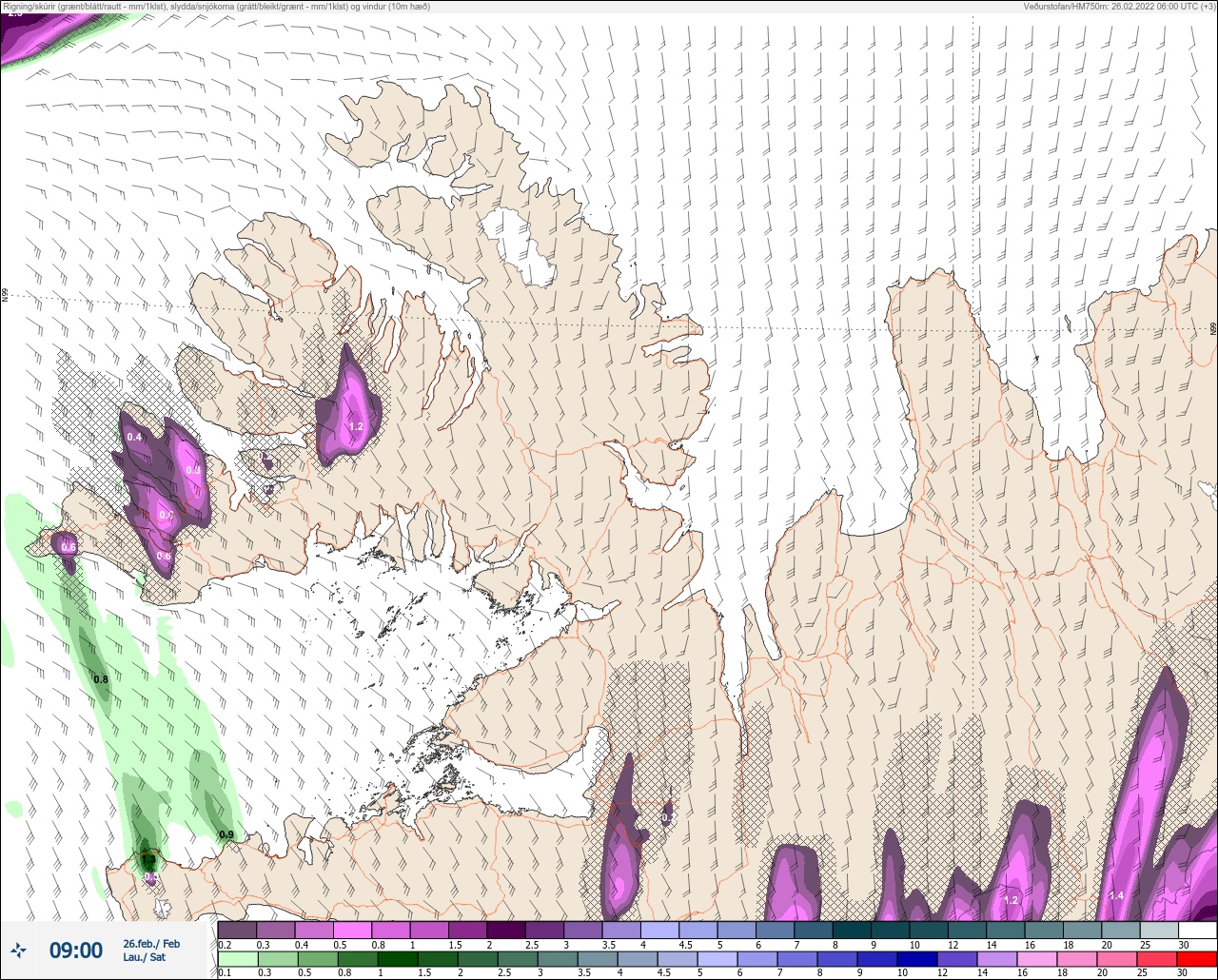The height and width of the screenshot is (980, 1218).
Task: Click the N99 label on the left map edge
Action: coord(5,296)
